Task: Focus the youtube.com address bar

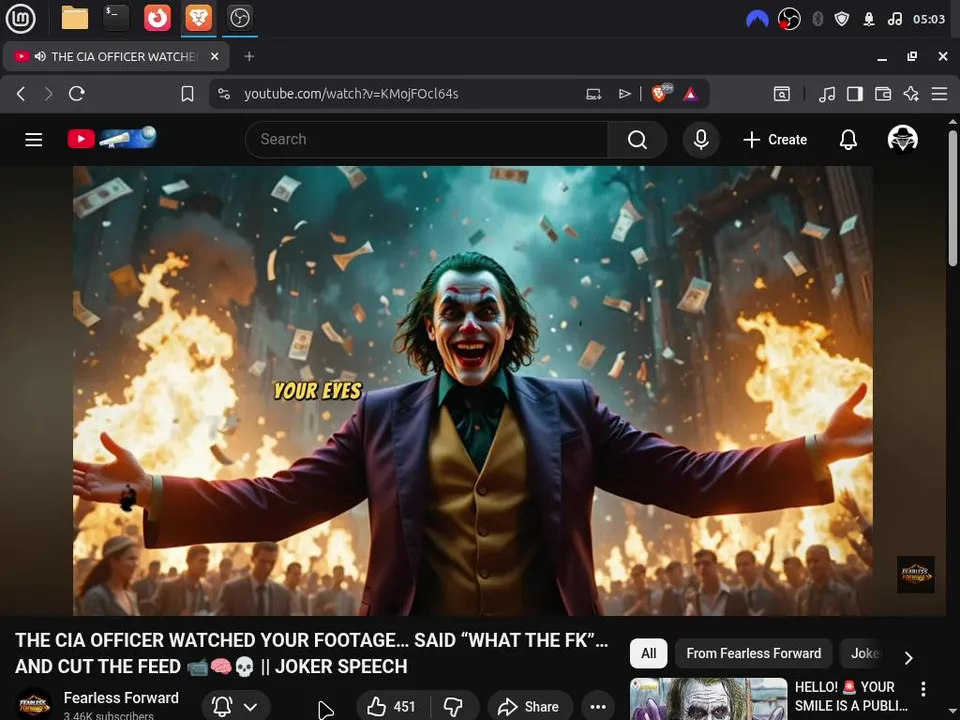Action: [351, 94]
